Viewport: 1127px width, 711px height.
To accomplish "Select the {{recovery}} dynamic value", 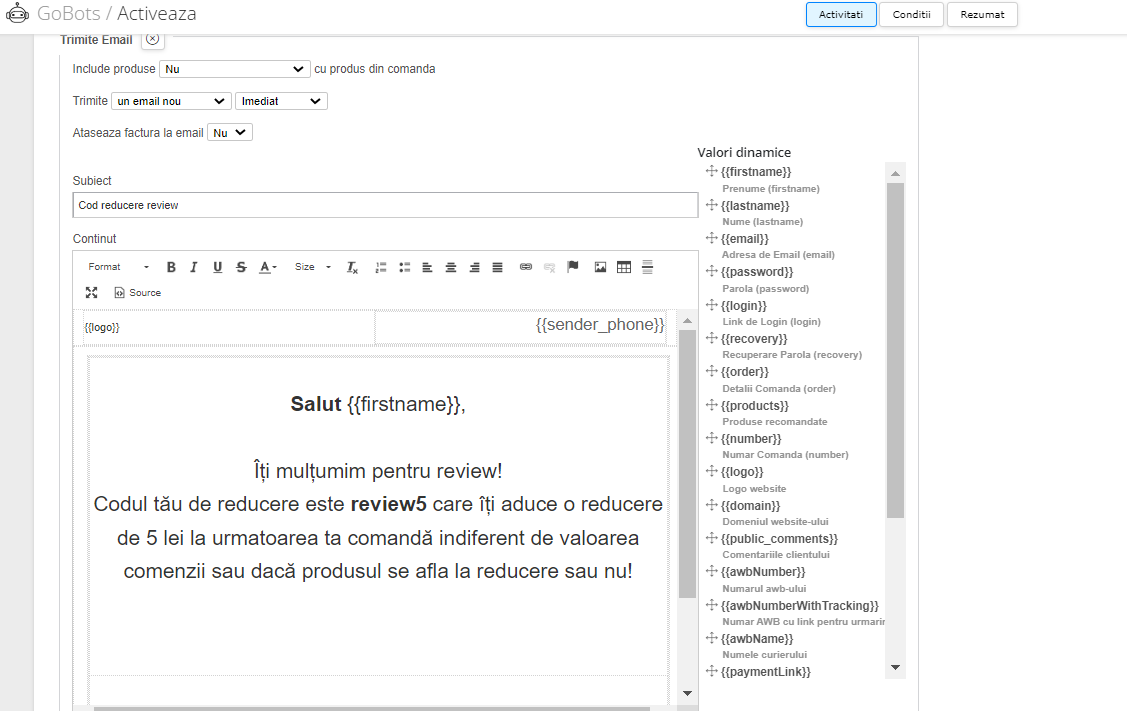I will [754, 339].
